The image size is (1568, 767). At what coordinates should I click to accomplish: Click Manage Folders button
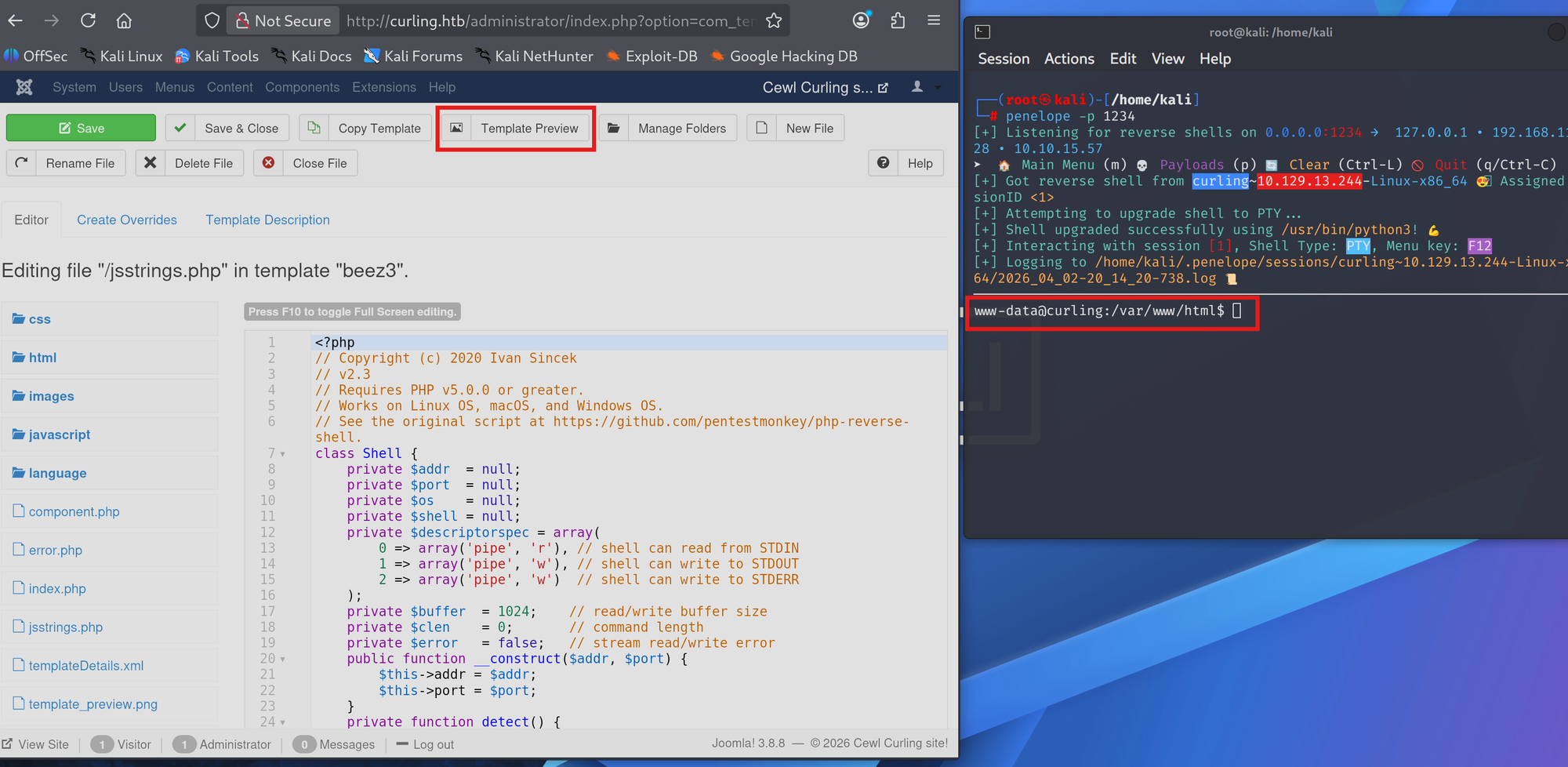click(668, 128)
